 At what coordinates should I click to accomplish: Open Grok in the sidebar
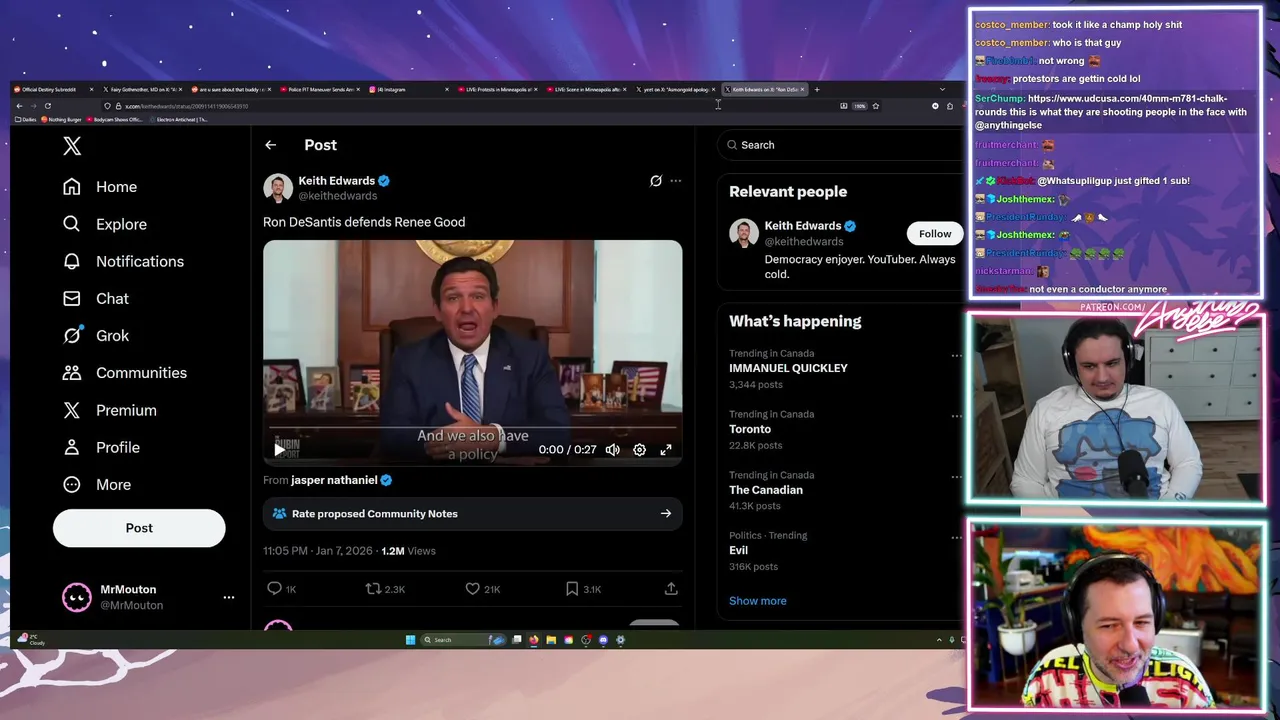point(96,335)
